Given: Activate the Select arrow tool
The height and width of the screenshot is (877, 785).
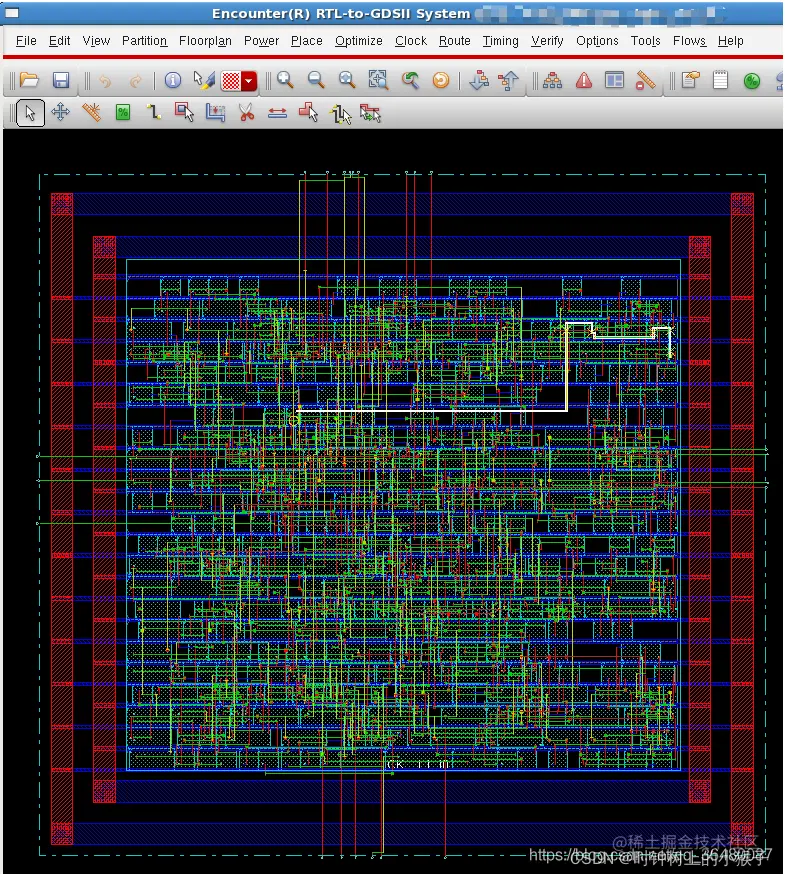Looking at the screenshot, I should pyautogui.click(x=30, y=113).
